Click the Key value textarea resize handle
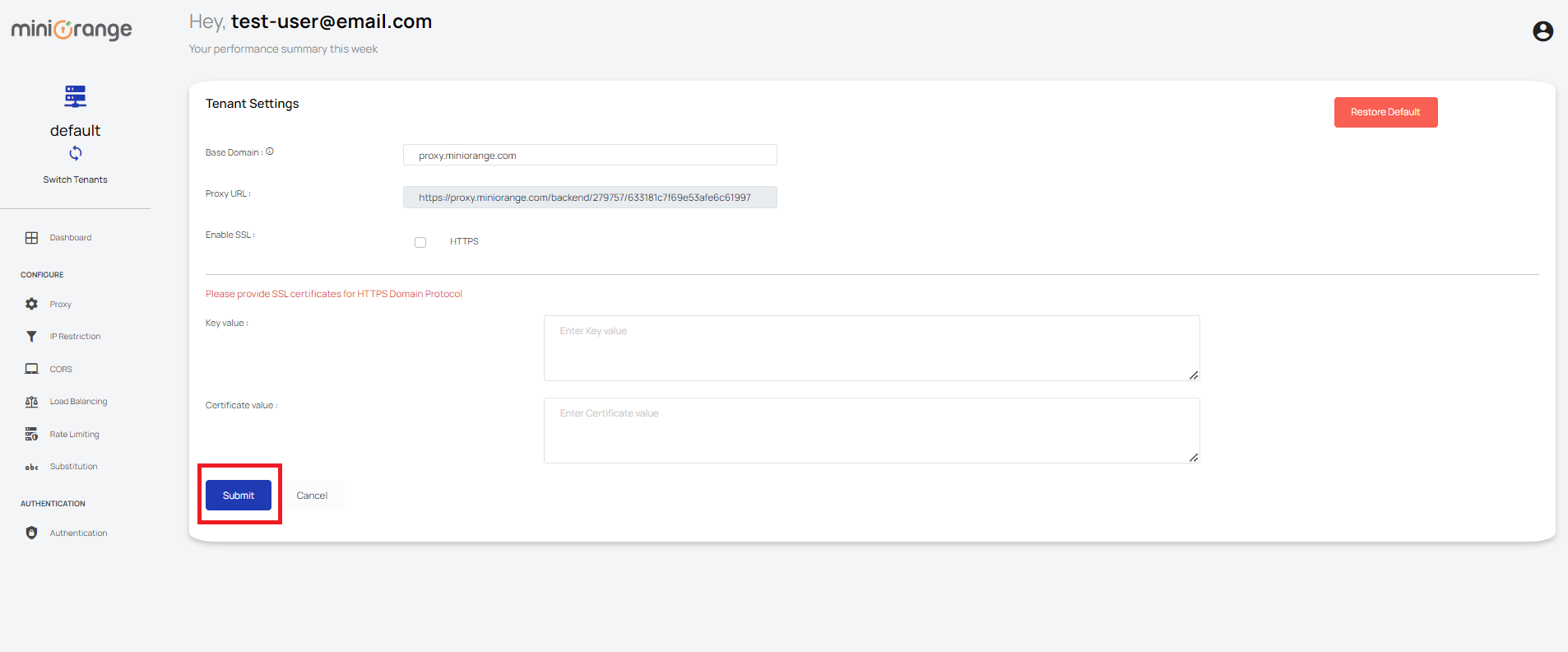The width and height of the screenshot is (1568, 652). (1194, 375)
